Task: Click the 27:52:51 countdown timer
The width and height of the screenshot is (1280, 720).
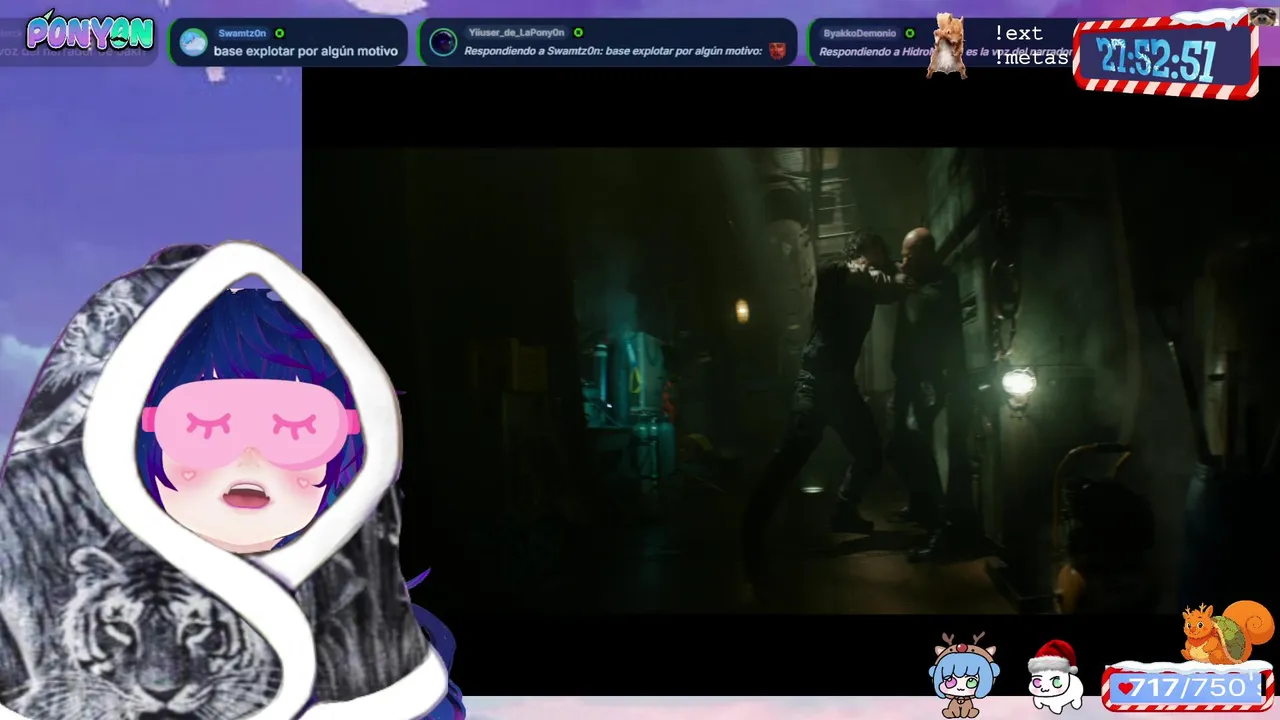Action: 1165,59
